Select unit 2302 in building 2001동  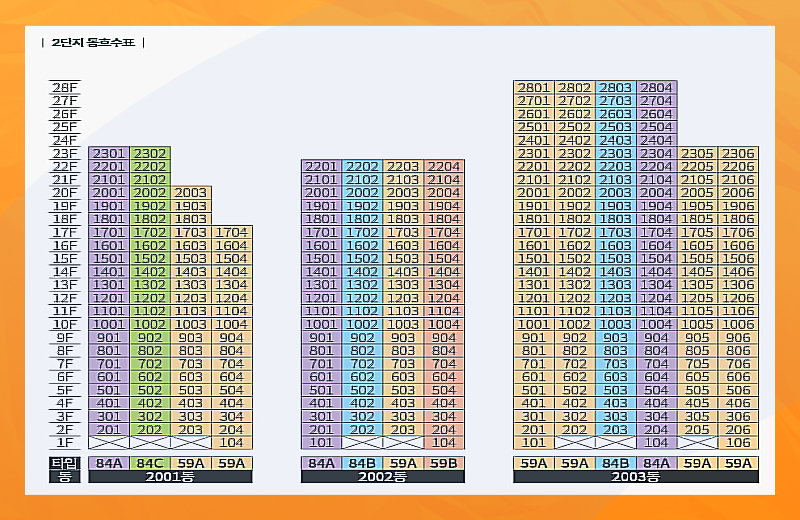point(150,153)
